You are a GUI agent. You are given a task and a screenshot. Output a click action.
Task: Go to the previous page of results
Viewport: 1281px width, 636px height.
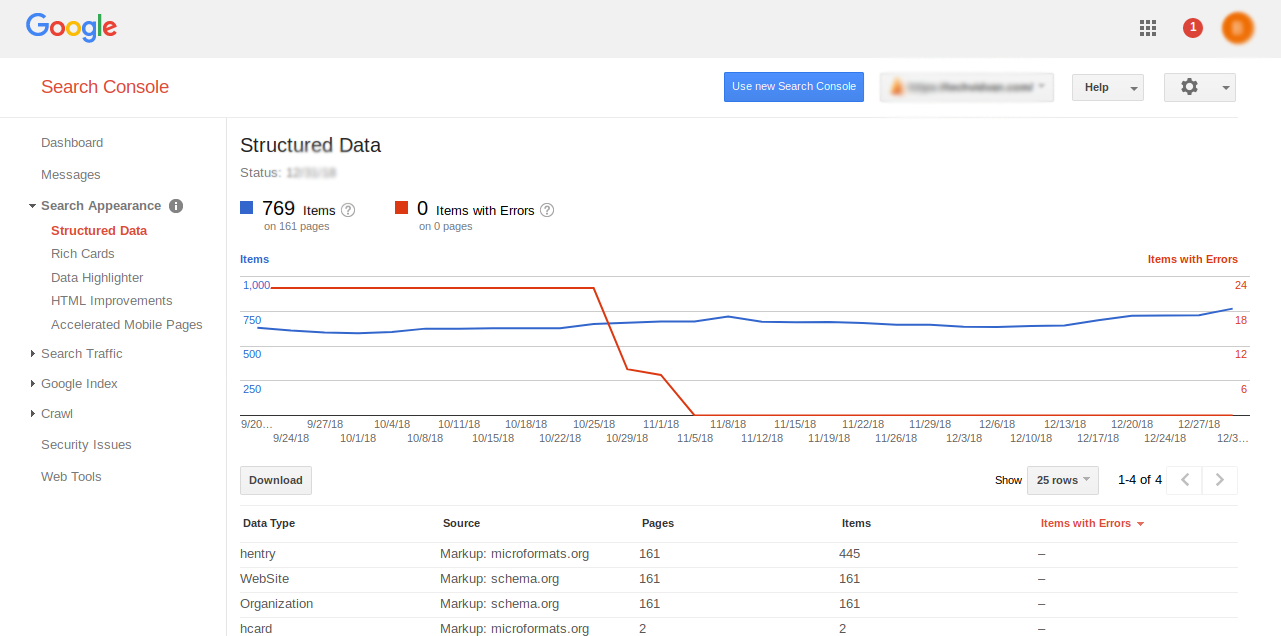click(x=1185, y=480)
